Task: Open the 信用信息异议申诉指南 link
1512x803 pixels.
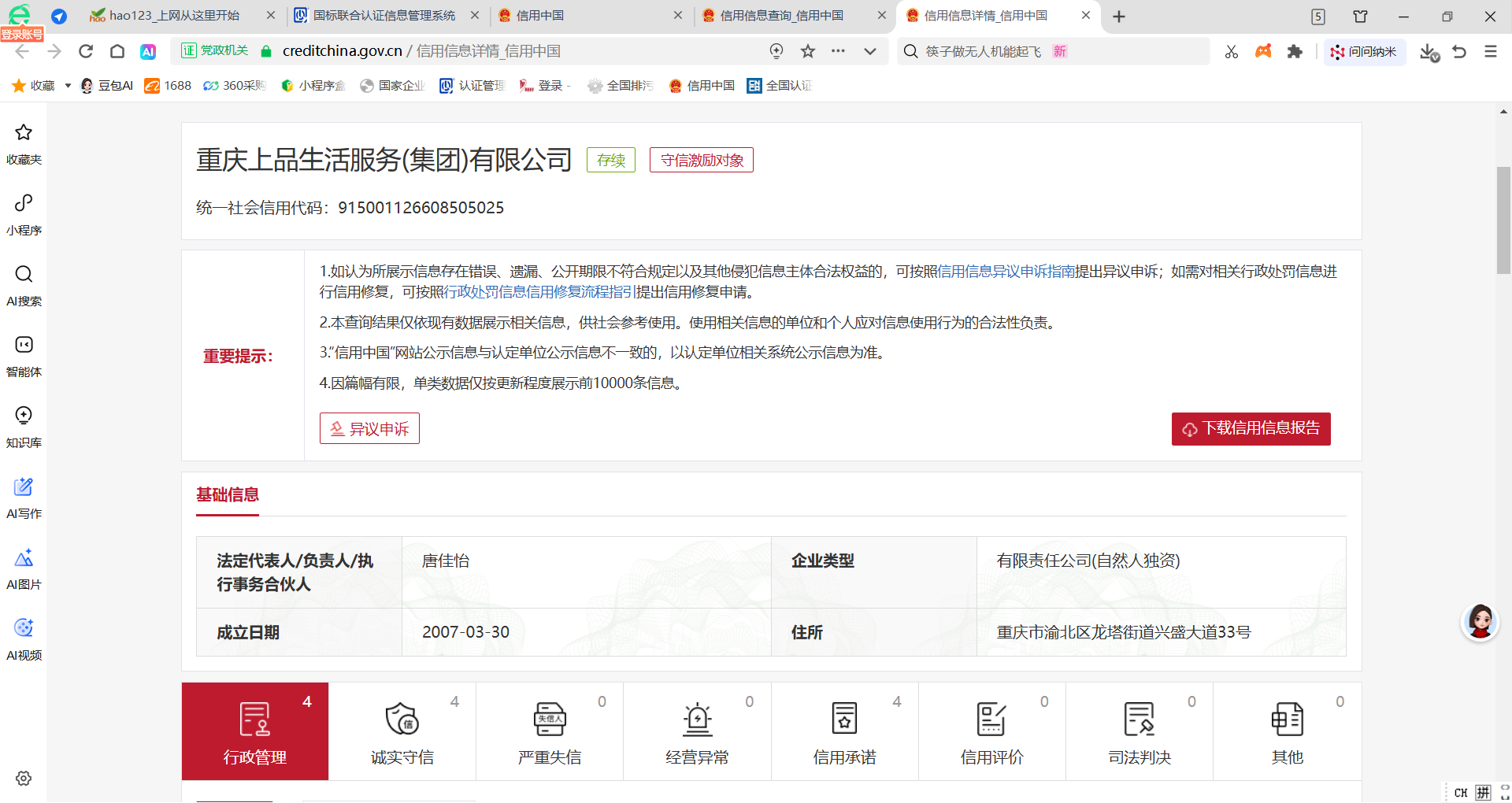Action: 1006,272
